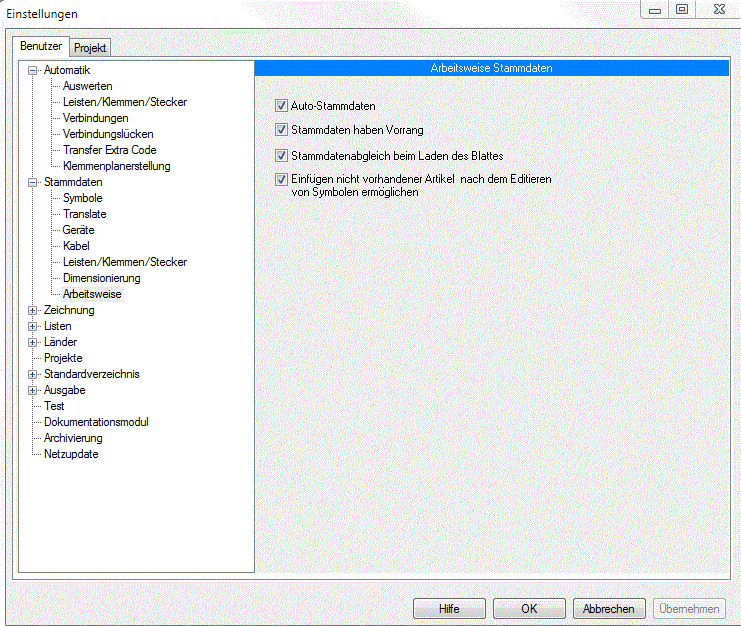Collapse the Automatik tree node

tap(32, 70)
